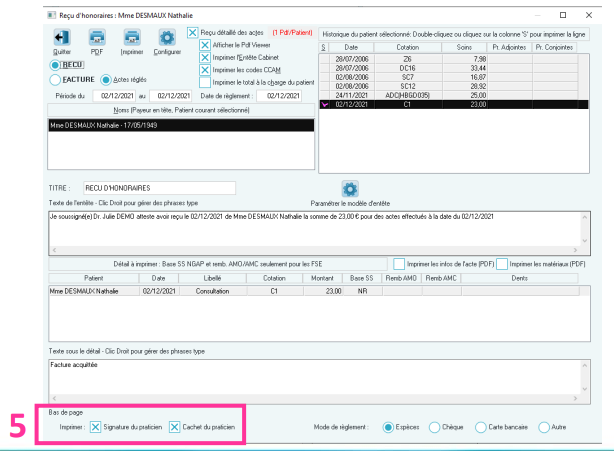Click the Date de règlement field
The height and width of the screenshot is (451, 614).
click(x=279, y=96)
